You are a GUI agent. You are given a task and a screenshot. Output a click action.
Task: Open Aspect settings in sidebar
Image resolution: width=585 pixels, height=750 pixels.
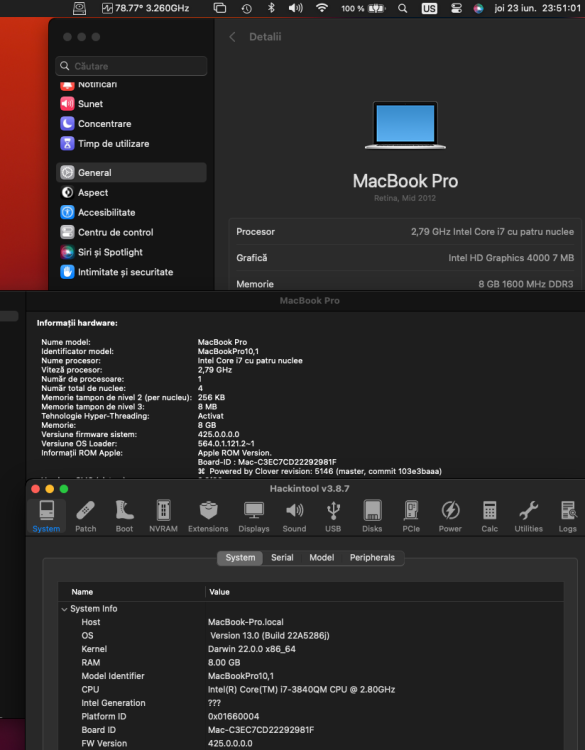click(131, 193)
